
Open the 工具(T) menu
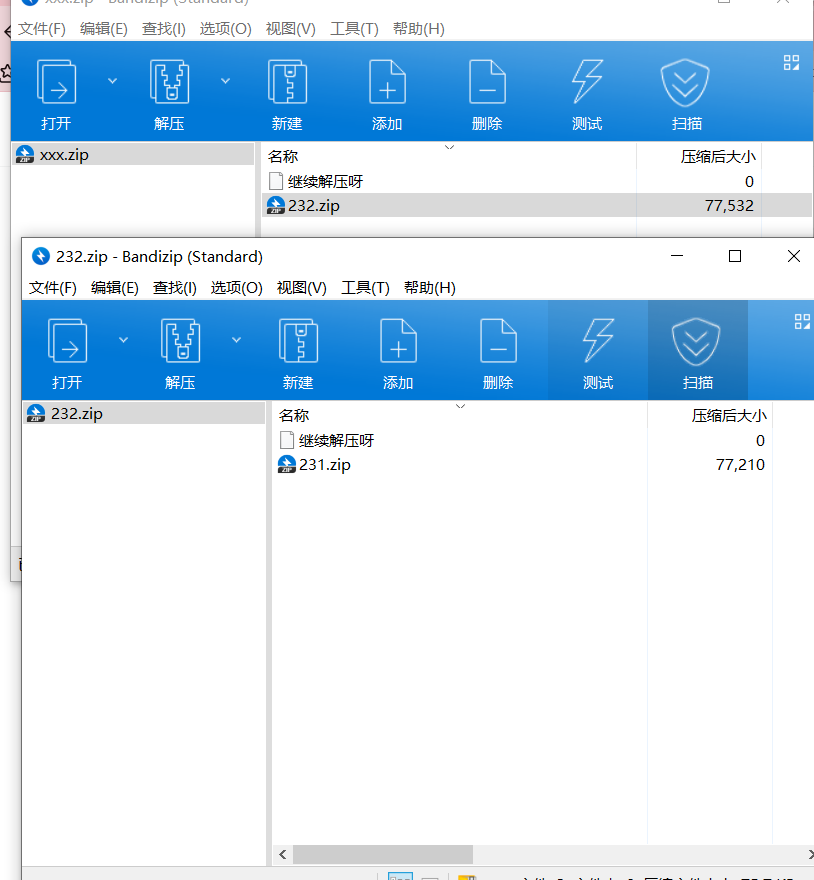coord(366,288)
